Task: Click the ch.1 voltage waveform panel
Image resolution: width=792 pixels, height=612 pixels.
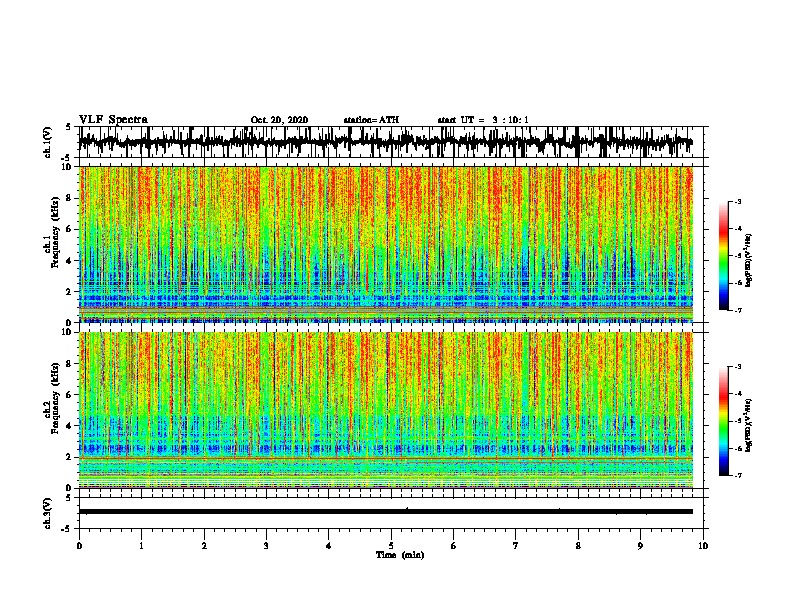Action: pos(390,142)
